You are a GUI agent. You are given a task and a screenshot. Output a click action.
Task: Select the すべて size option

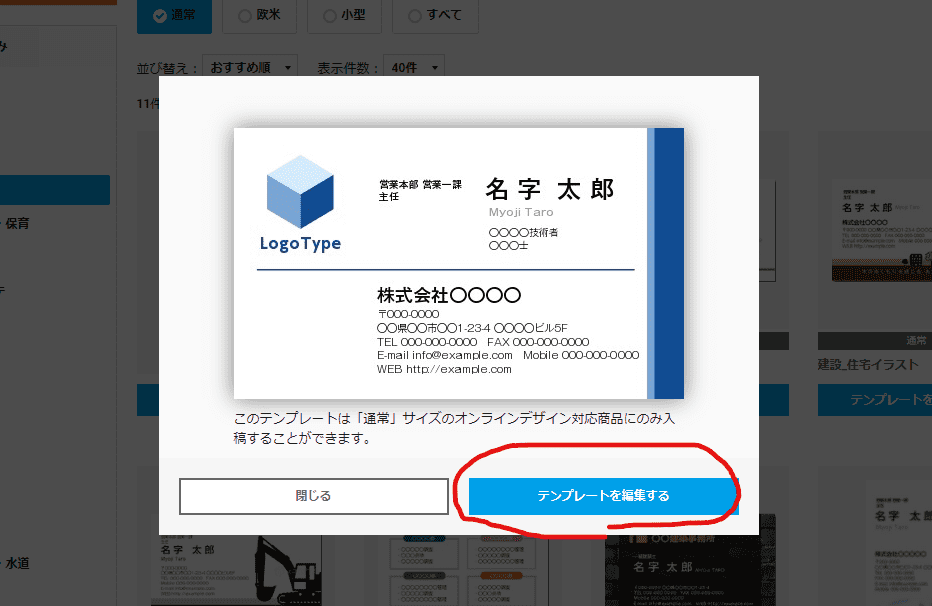point(435,15)
